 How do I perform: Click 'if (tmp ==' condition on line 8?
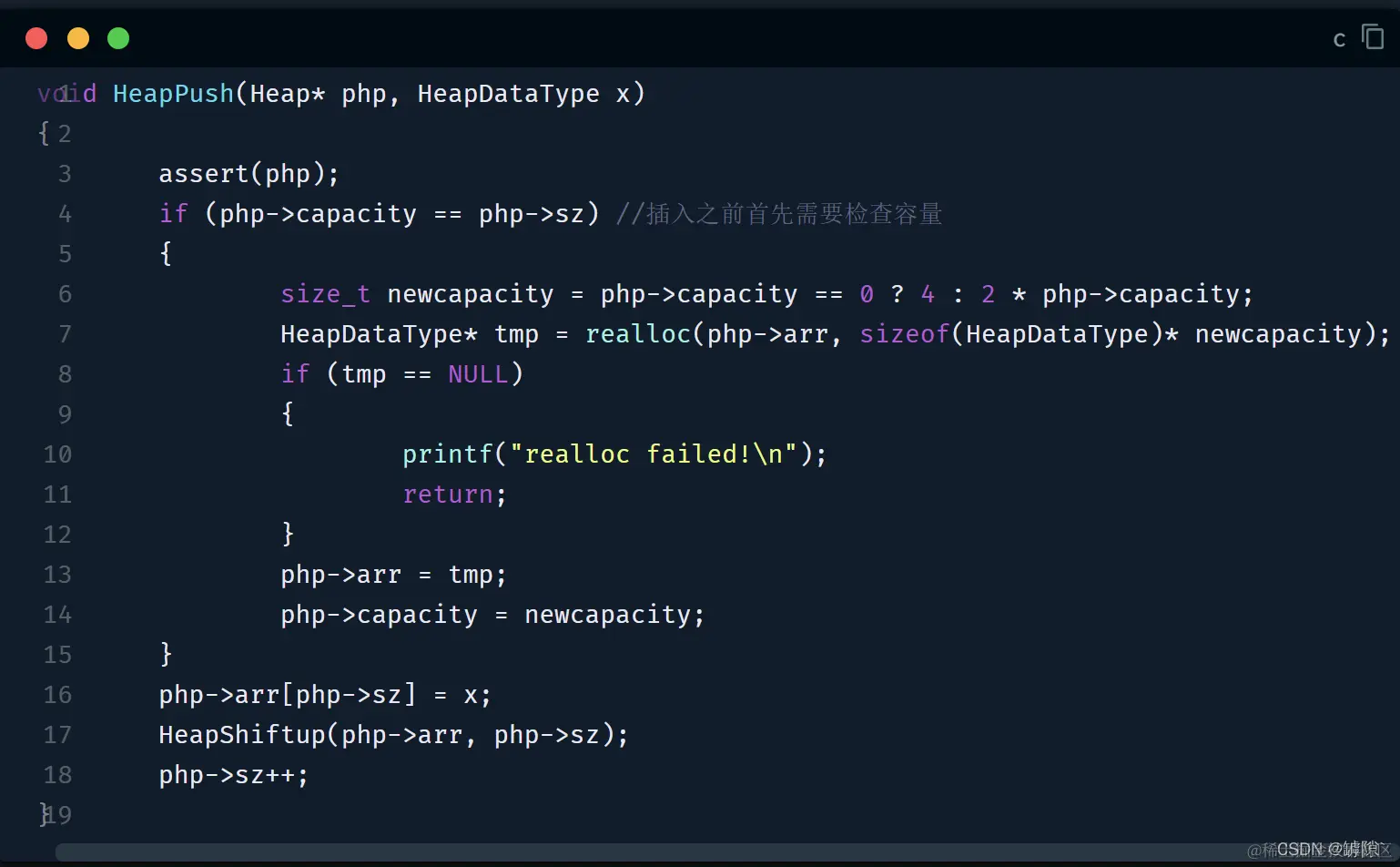356,374
